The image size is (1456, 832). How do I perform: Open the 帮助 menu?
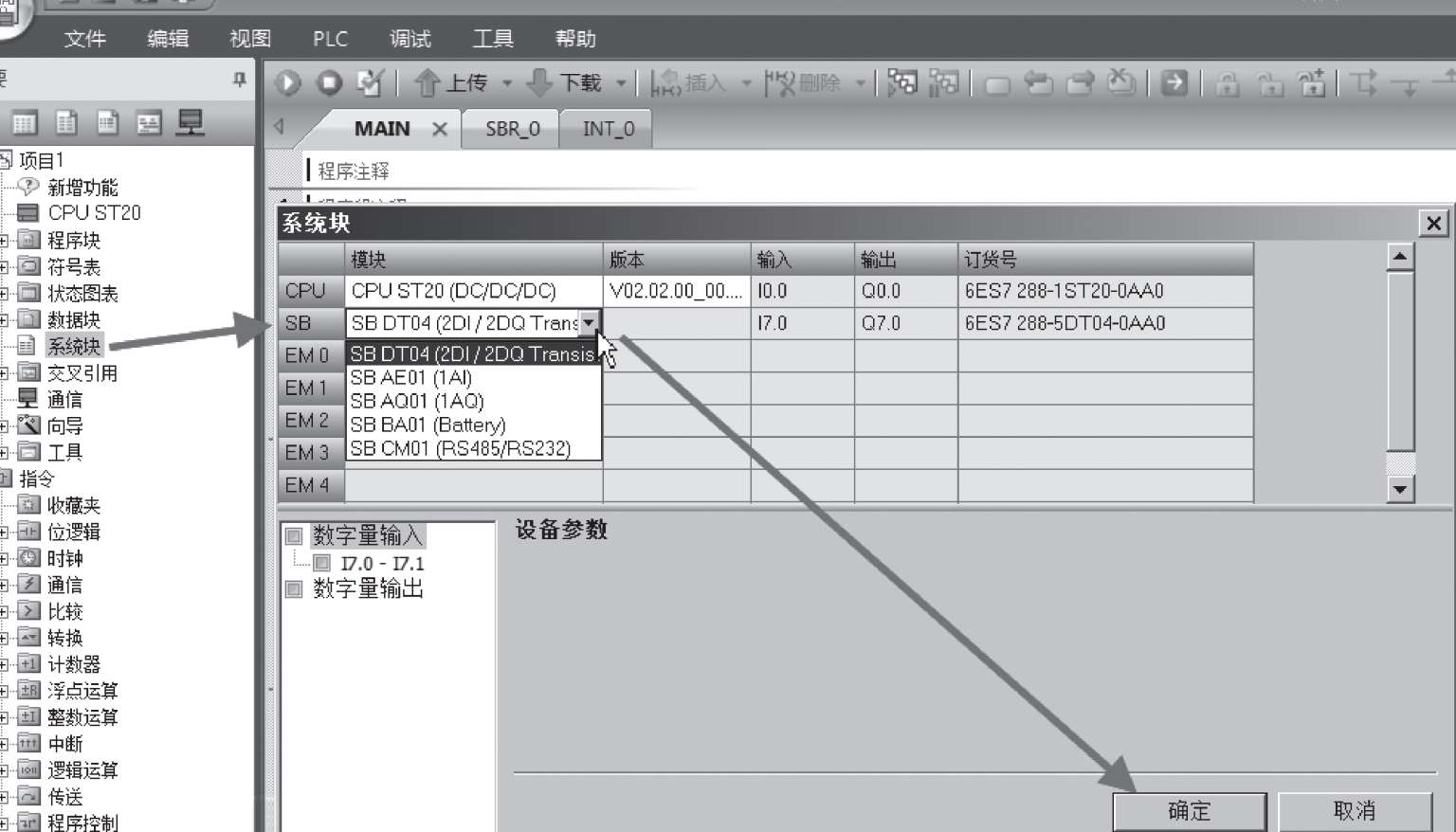[575, 39]
